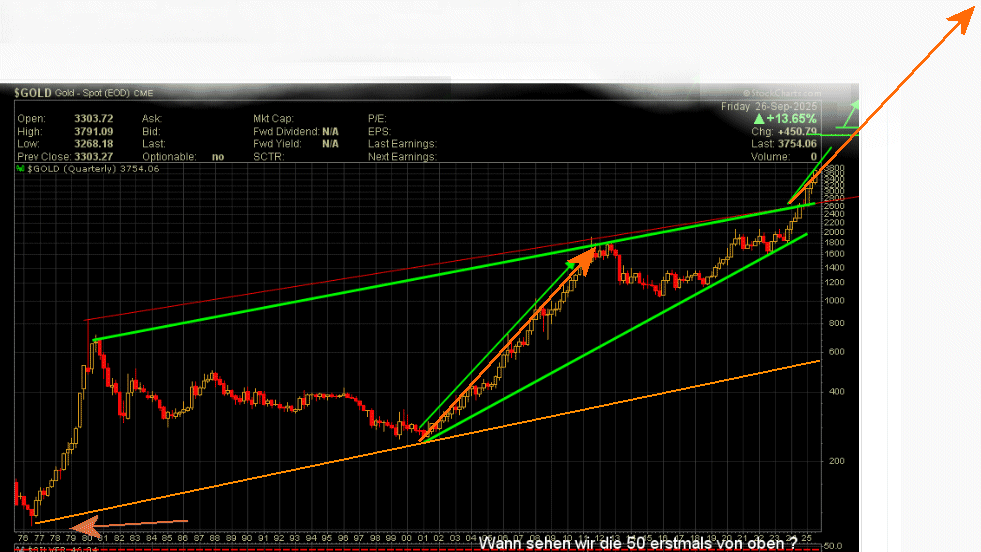Viewport: 981px width, 552px height.
Task: Click the 400 price level on y-axis
Action: tap(834, 391)
